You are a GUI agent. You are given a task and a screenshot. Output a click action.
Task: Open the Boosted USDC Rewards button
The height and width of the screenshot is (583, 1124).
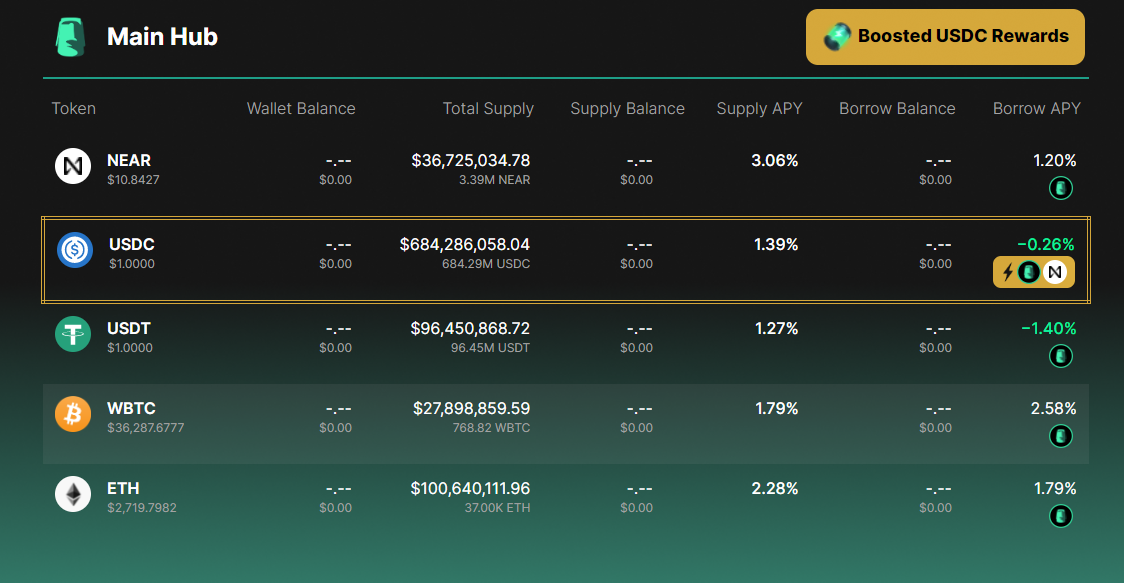(x=945, y=37)
